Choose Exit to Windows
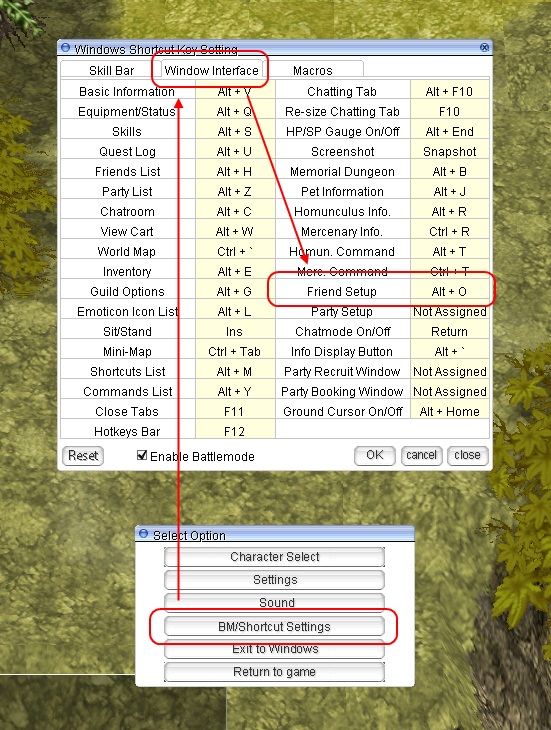Screen dimensions: 551x730 click(275, 649)
